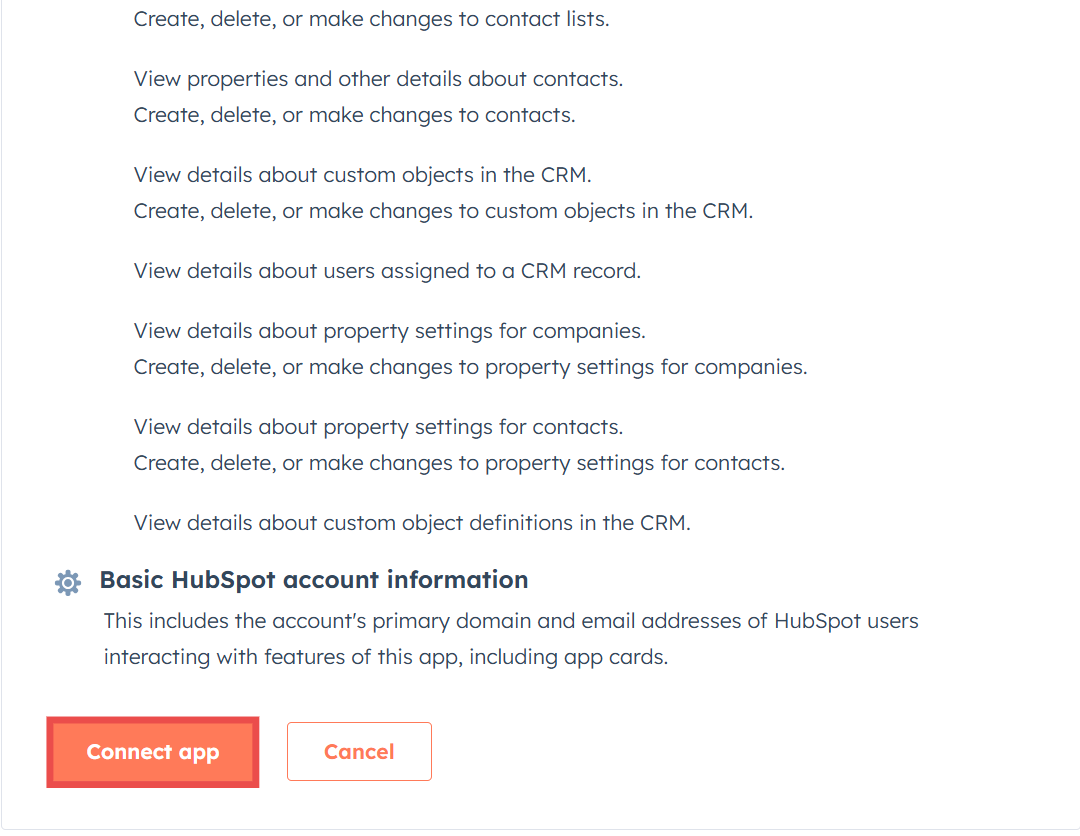Select "Create, delete, or make changes to contacts" line
Viewport: 1080px width, 836px height.
coord(354,115)
